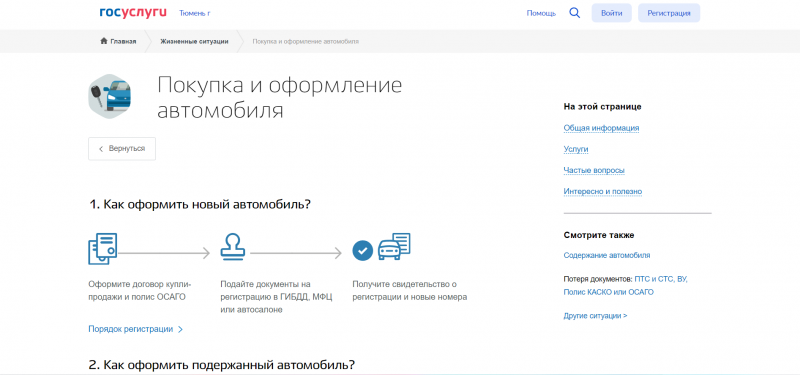Screen dimensions: 800x375
Task: Open the search magnifier icon
Action: (574, 13)
